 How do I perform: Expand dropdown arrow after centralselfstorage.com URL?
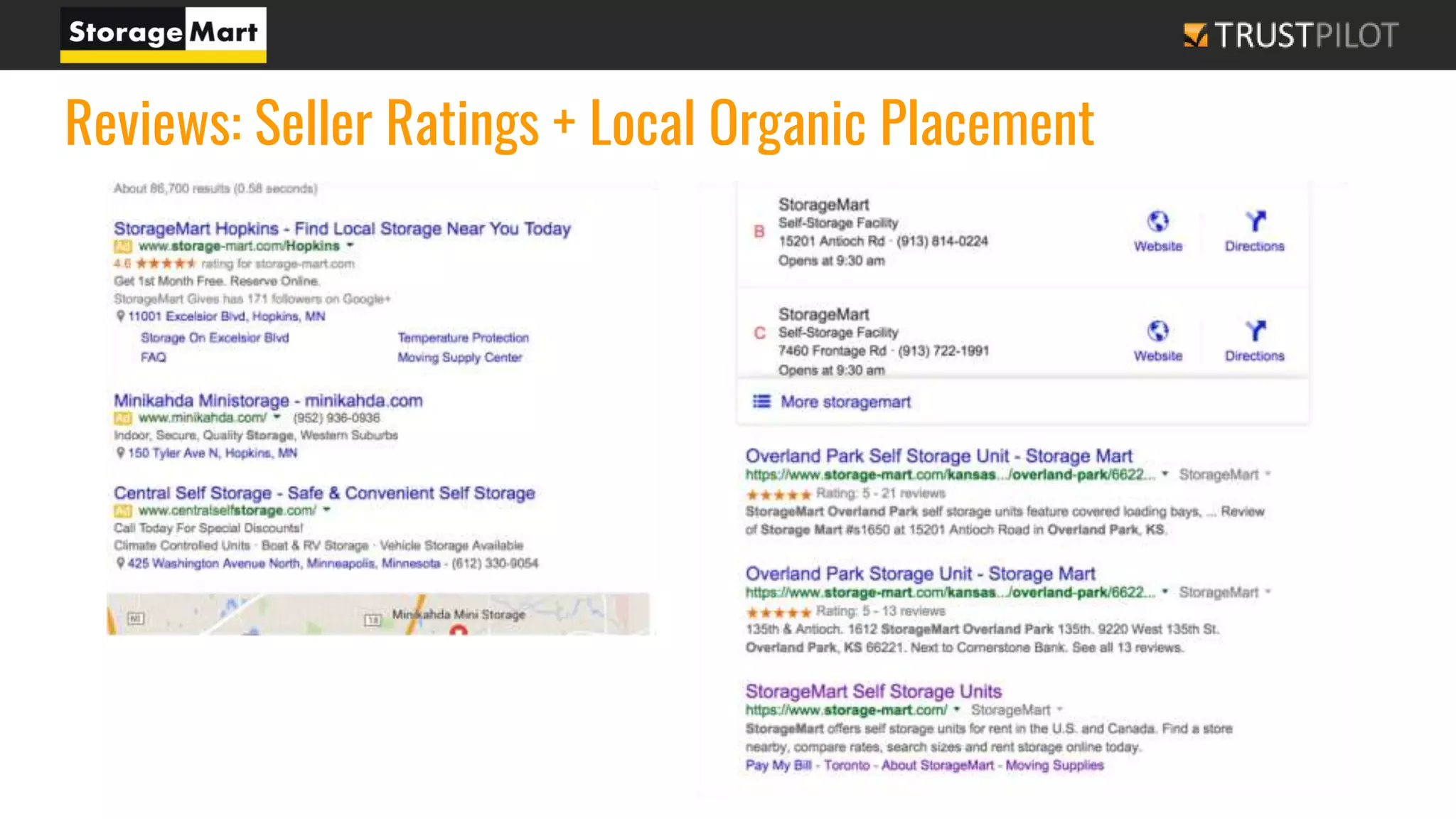pos(326,510)
